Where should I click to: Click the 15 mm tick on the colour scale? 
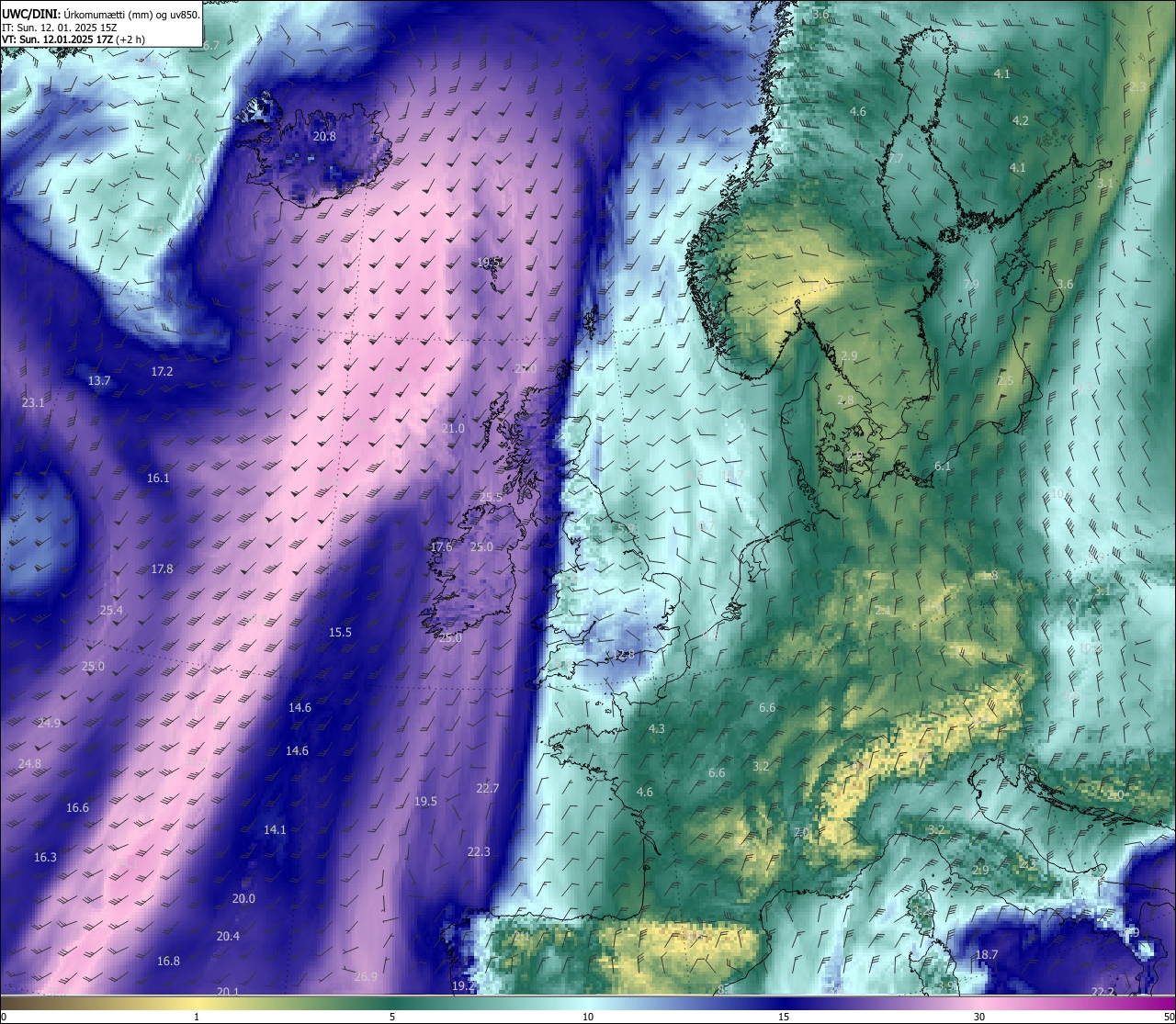(x=784, y=1017)
